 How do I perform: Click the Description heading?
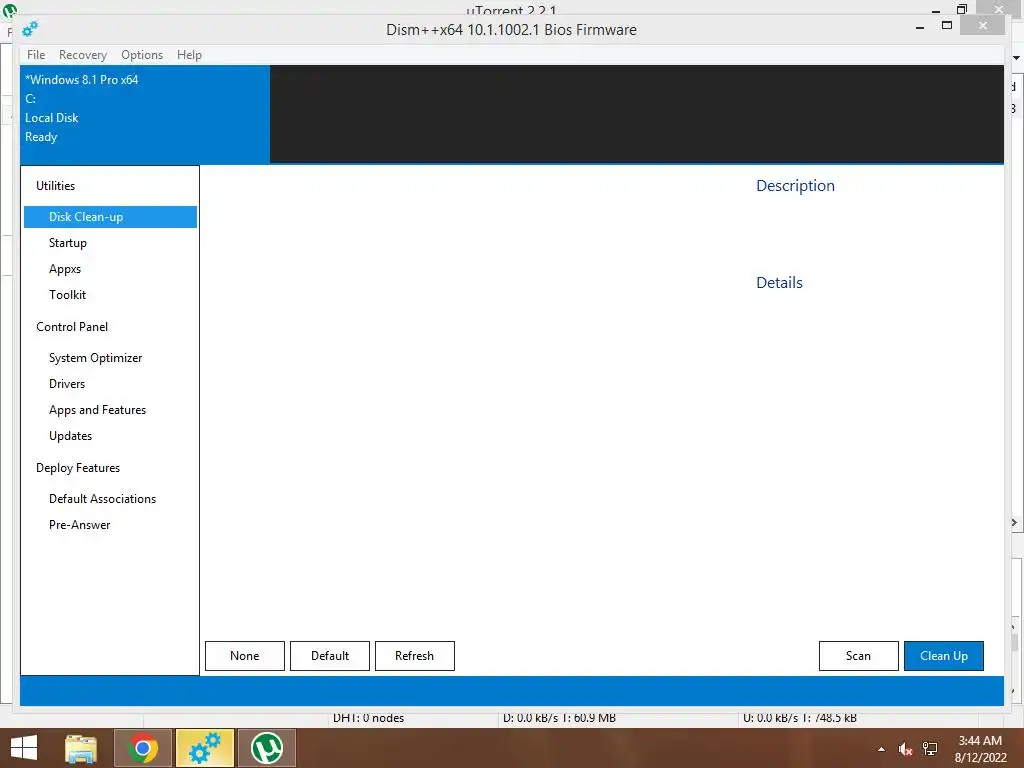tap(795, 185)
